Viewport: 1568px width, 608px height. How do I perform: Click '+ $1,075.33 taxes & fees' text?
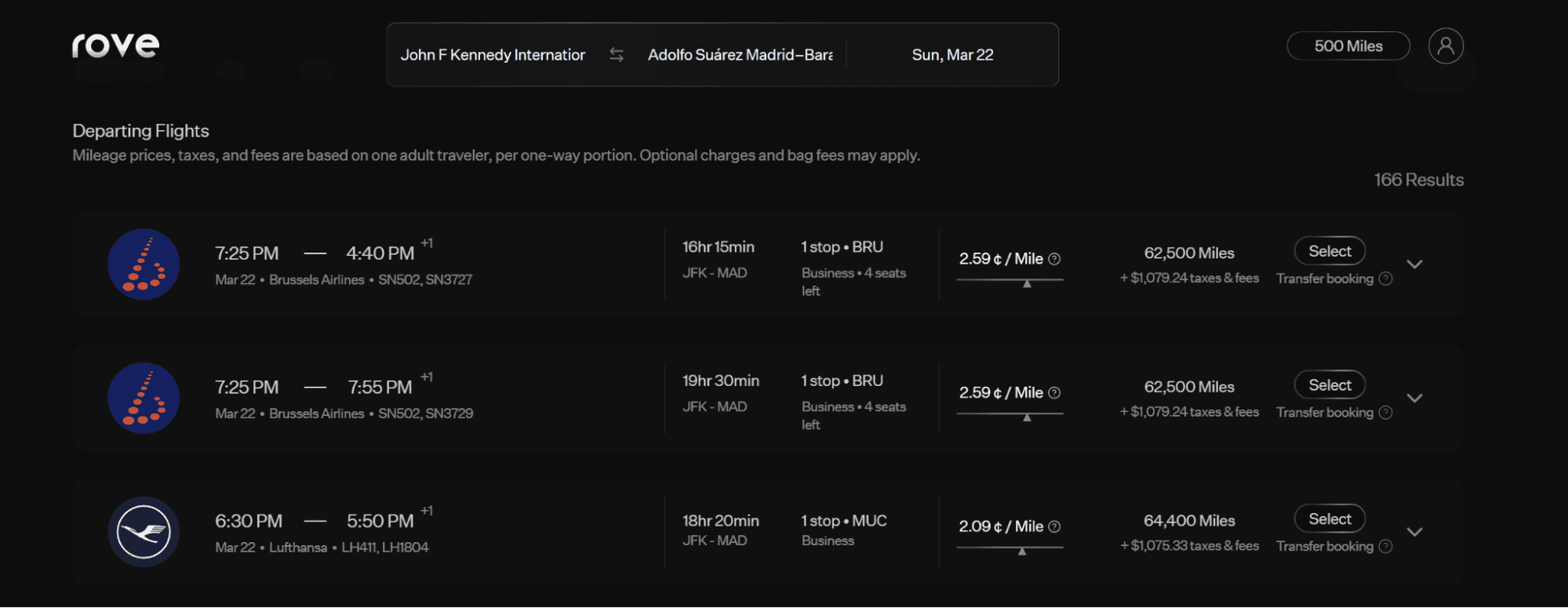(x=1189, y=545)
